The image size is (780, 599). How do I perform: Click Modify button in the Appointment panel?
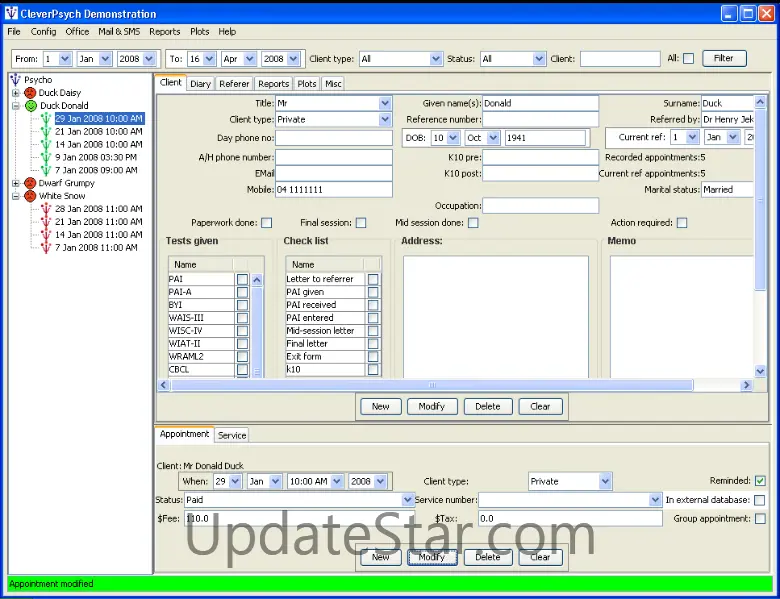(432, 557)
